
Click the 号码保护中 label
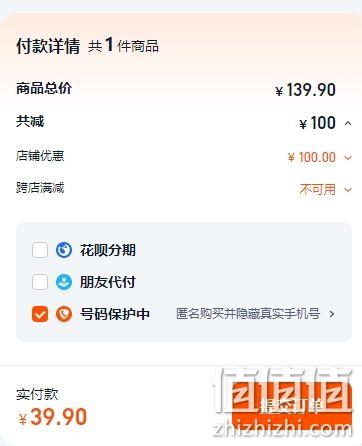pos(115,314)
